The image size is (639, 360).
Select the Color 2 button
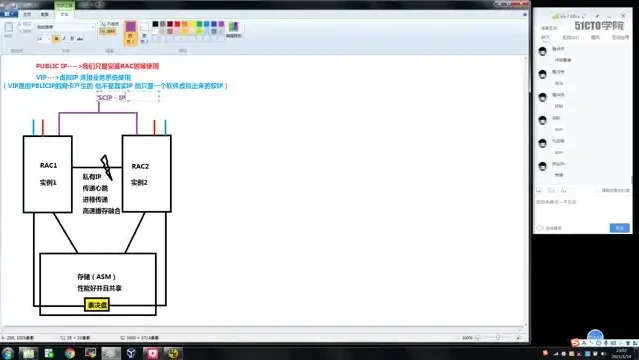tap(144, 32)
